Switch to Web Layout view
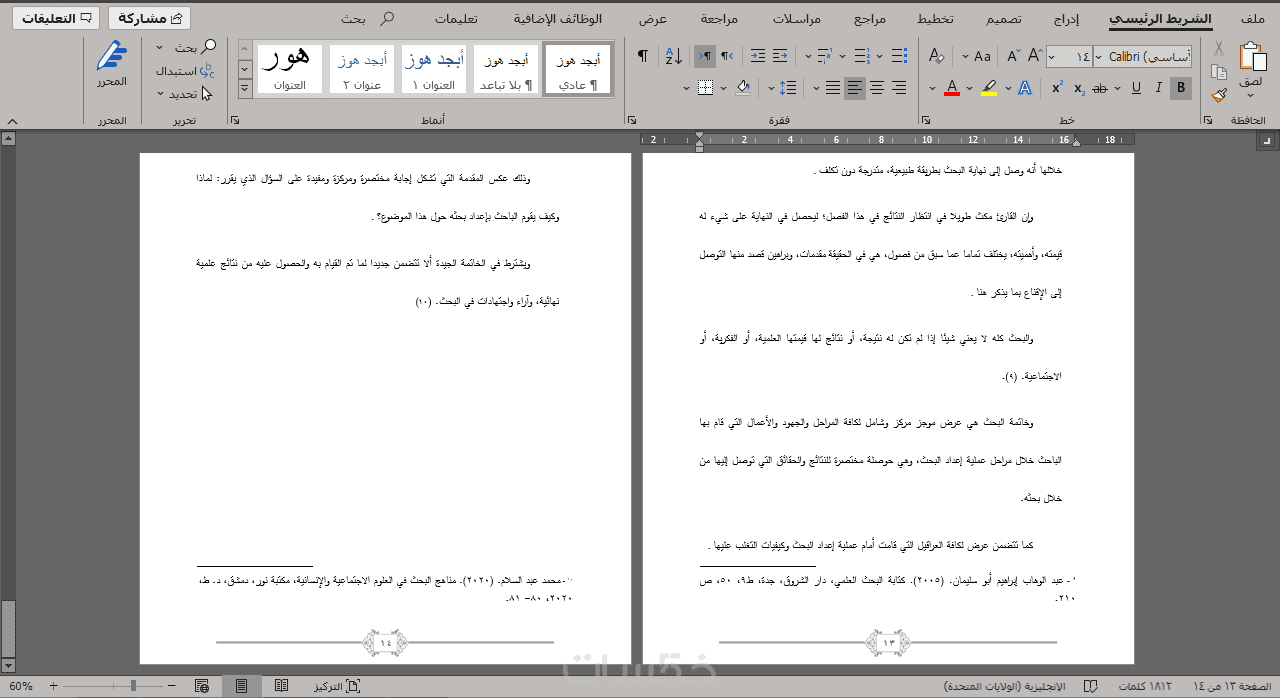 coord(202,686)
